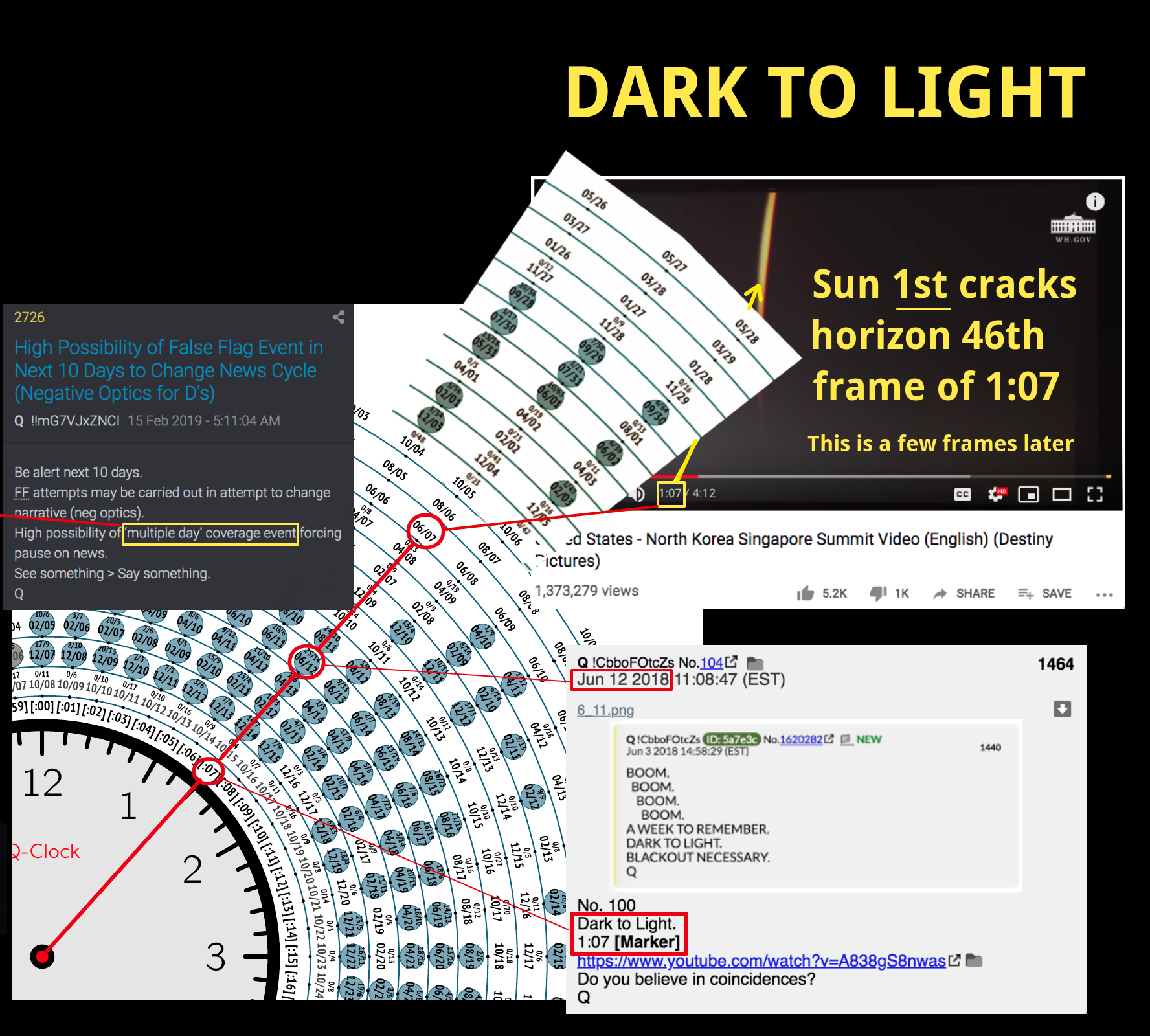Click the NEW label in quoted post

868,739
